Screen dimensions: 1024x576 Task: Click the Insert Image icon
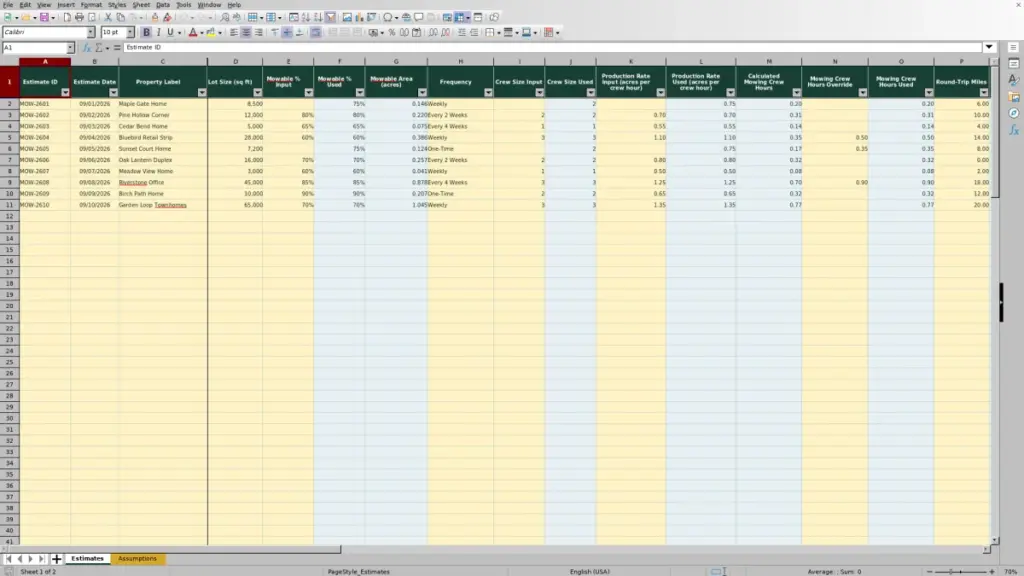347,17
